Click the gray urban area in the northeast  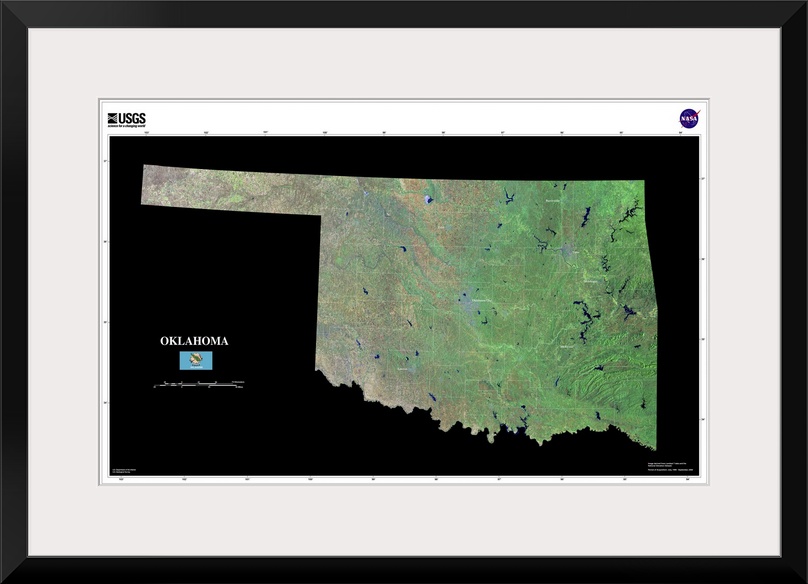click(567, 249)
